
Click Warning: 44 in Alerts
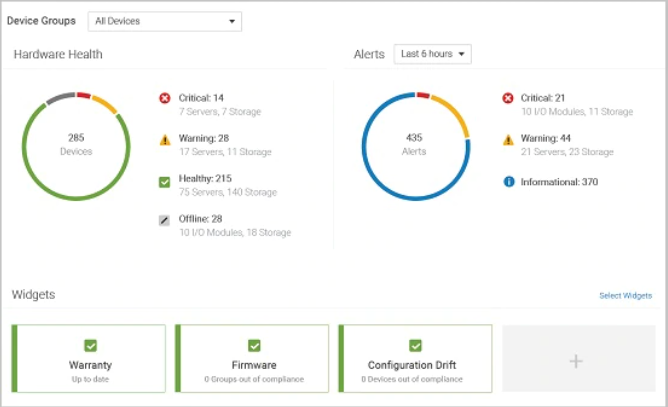pyautogui.click(x=546, y=138)
